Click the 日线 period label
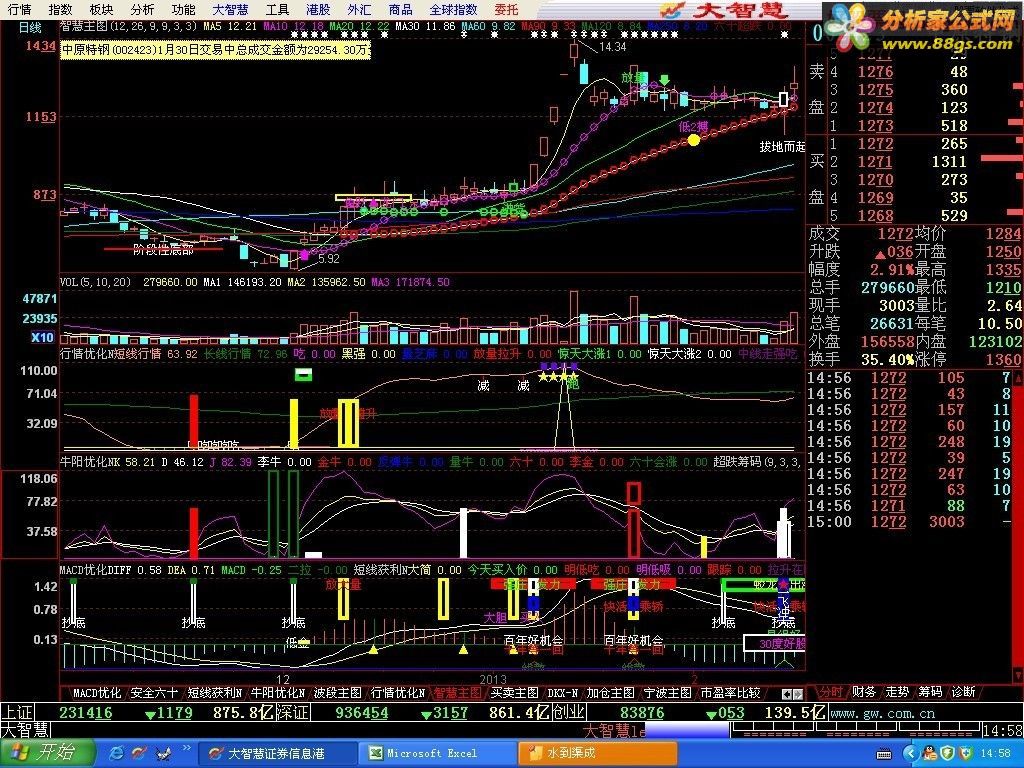Image resolution: width=1024 pixels, height=768 pixels. pyautogui.click(x=30, y=27)
